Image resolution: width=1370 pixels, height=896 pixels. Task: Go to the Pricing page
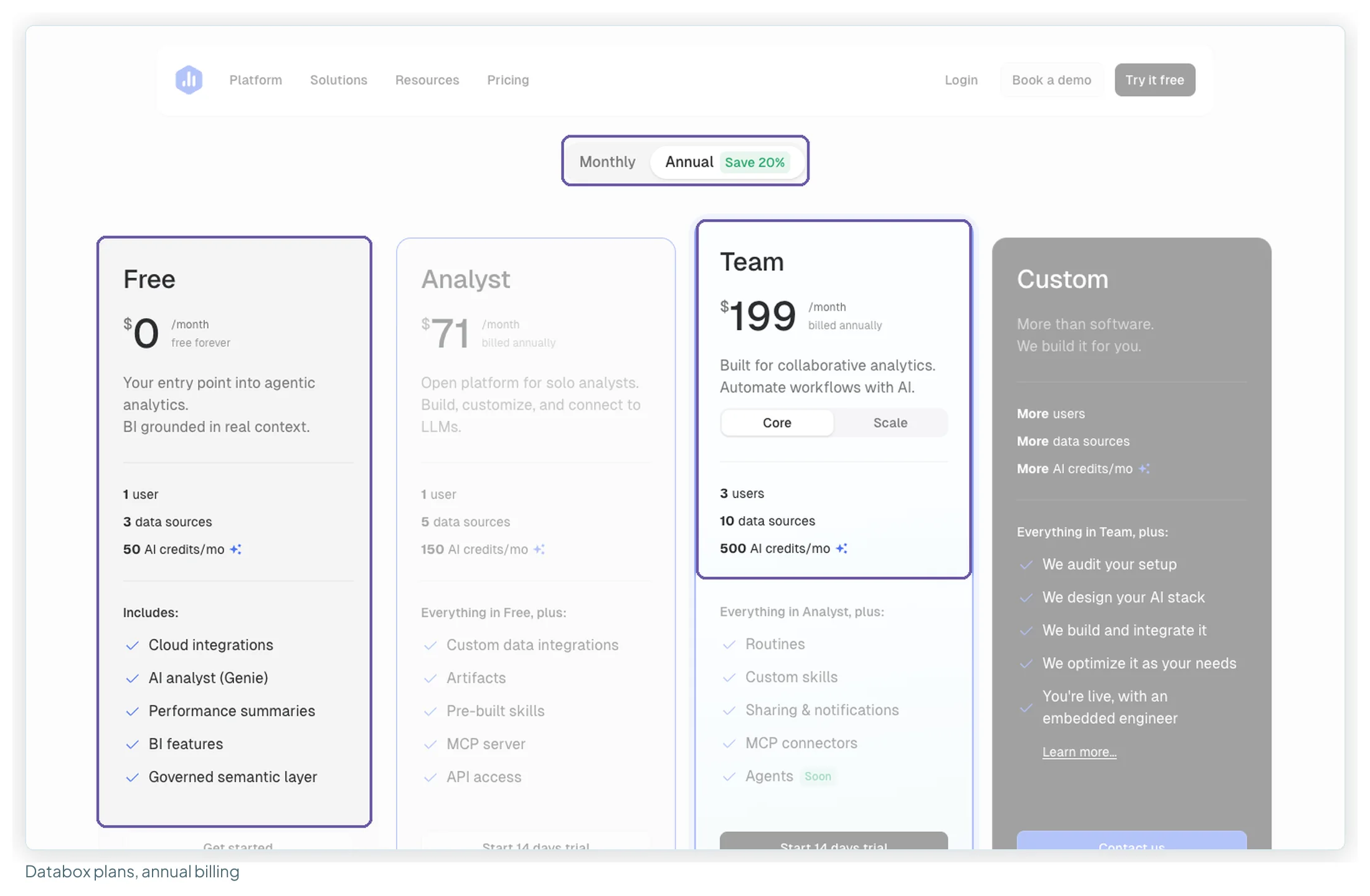[x=508, y=80]
